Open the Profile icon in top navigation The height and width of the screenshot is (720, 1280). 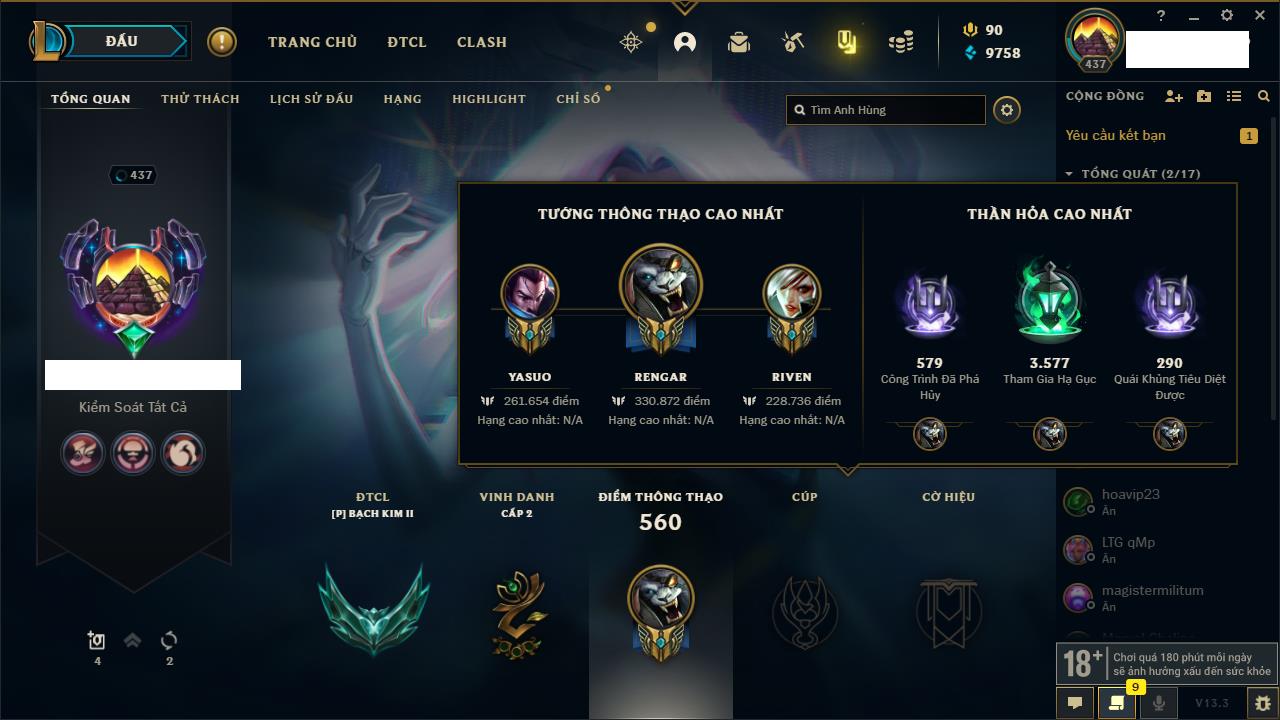(685, 42)
